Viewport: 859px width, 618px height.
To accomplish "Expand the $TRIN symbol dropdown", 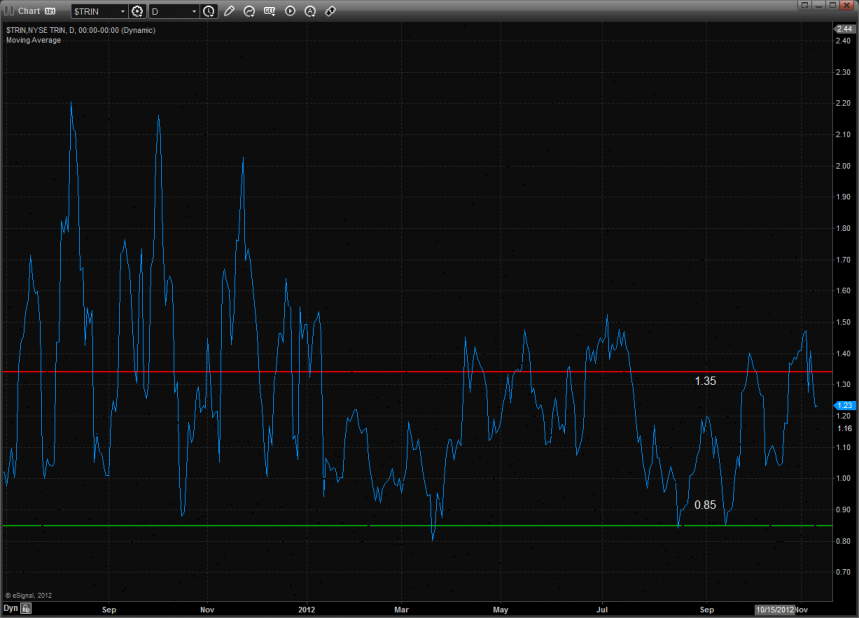I will click(x=122, y=11).
